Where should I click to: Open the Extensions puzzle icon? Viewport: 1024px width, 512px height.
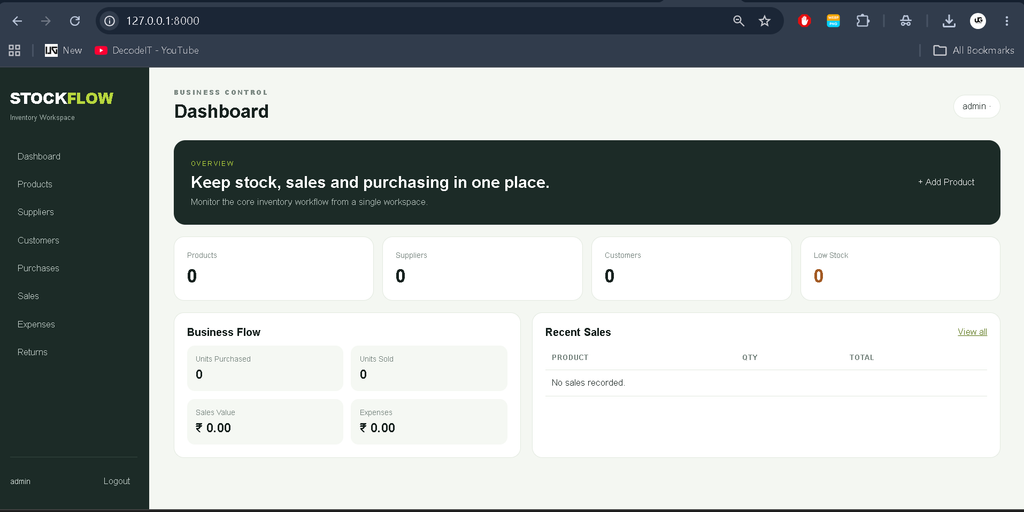tap(863, 21)
